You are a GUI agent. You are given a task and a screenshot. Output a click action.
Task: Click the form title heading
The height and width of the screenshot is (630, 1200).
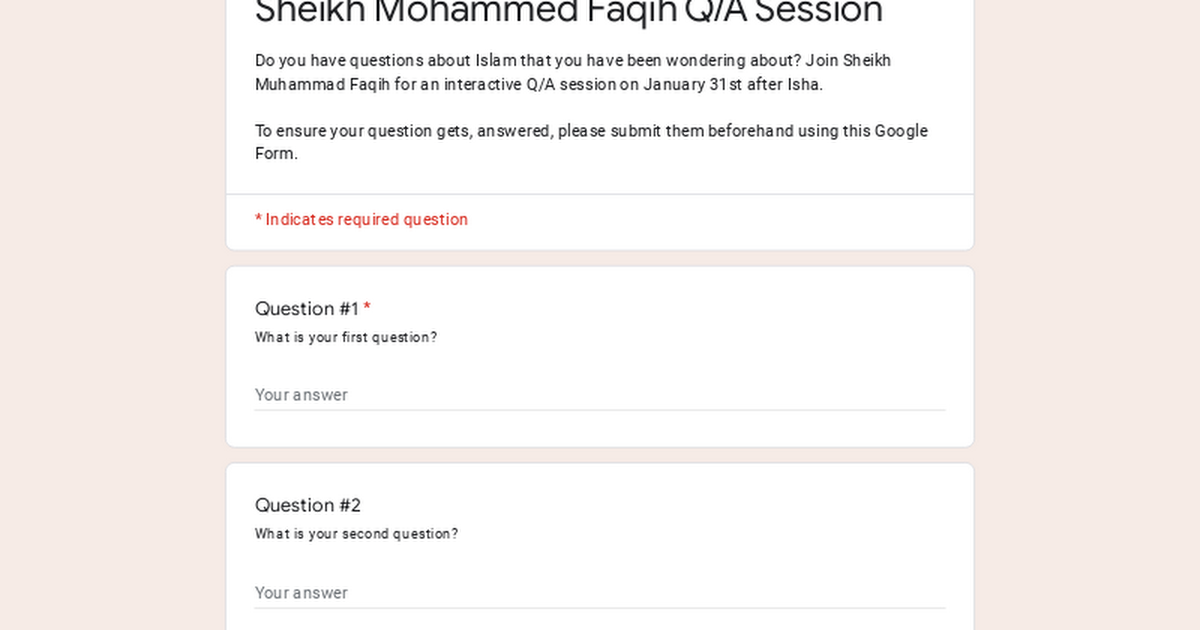click(x=568, y=12)
